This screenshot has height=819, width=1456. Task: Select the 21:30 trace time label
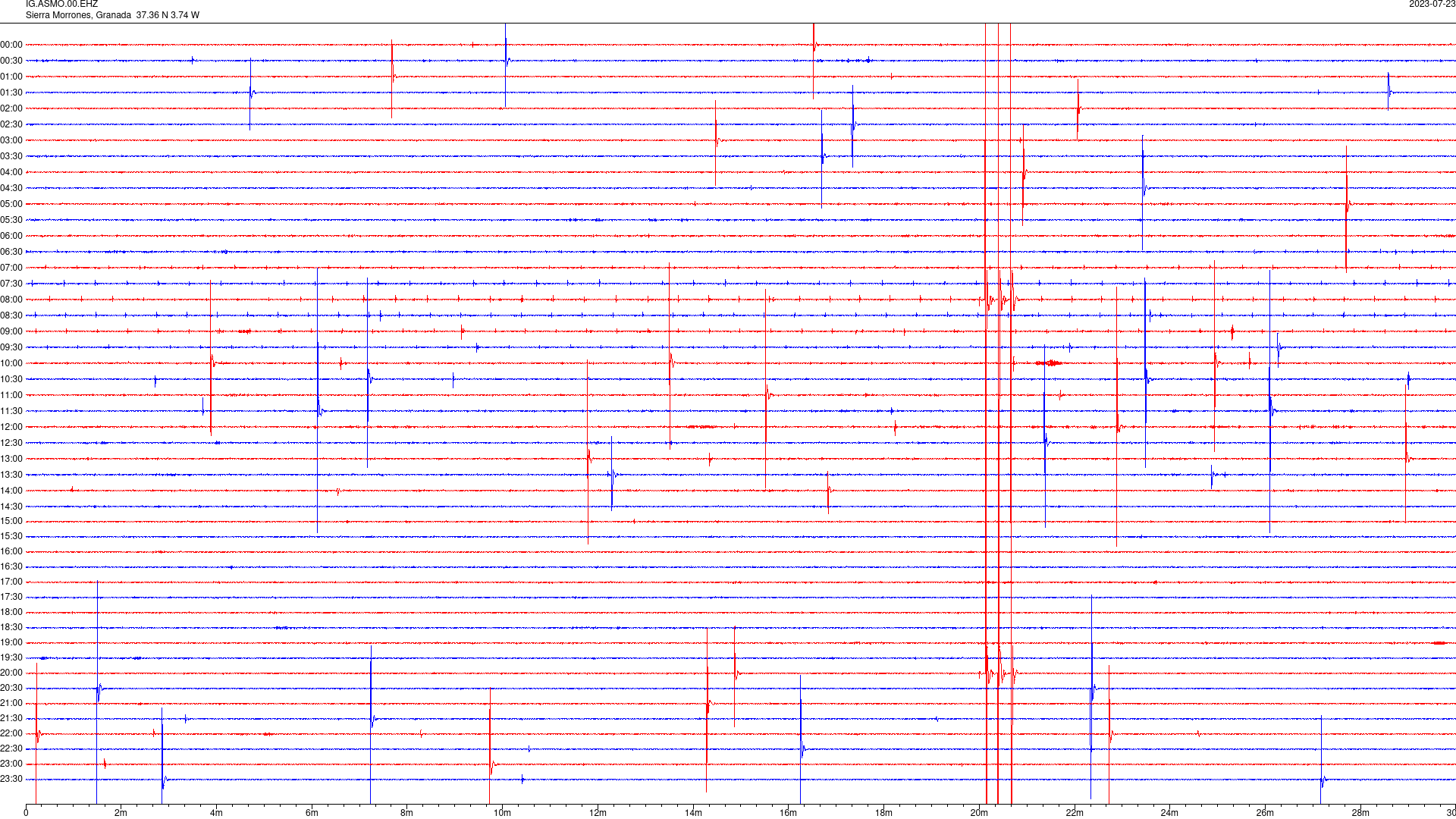11,718
